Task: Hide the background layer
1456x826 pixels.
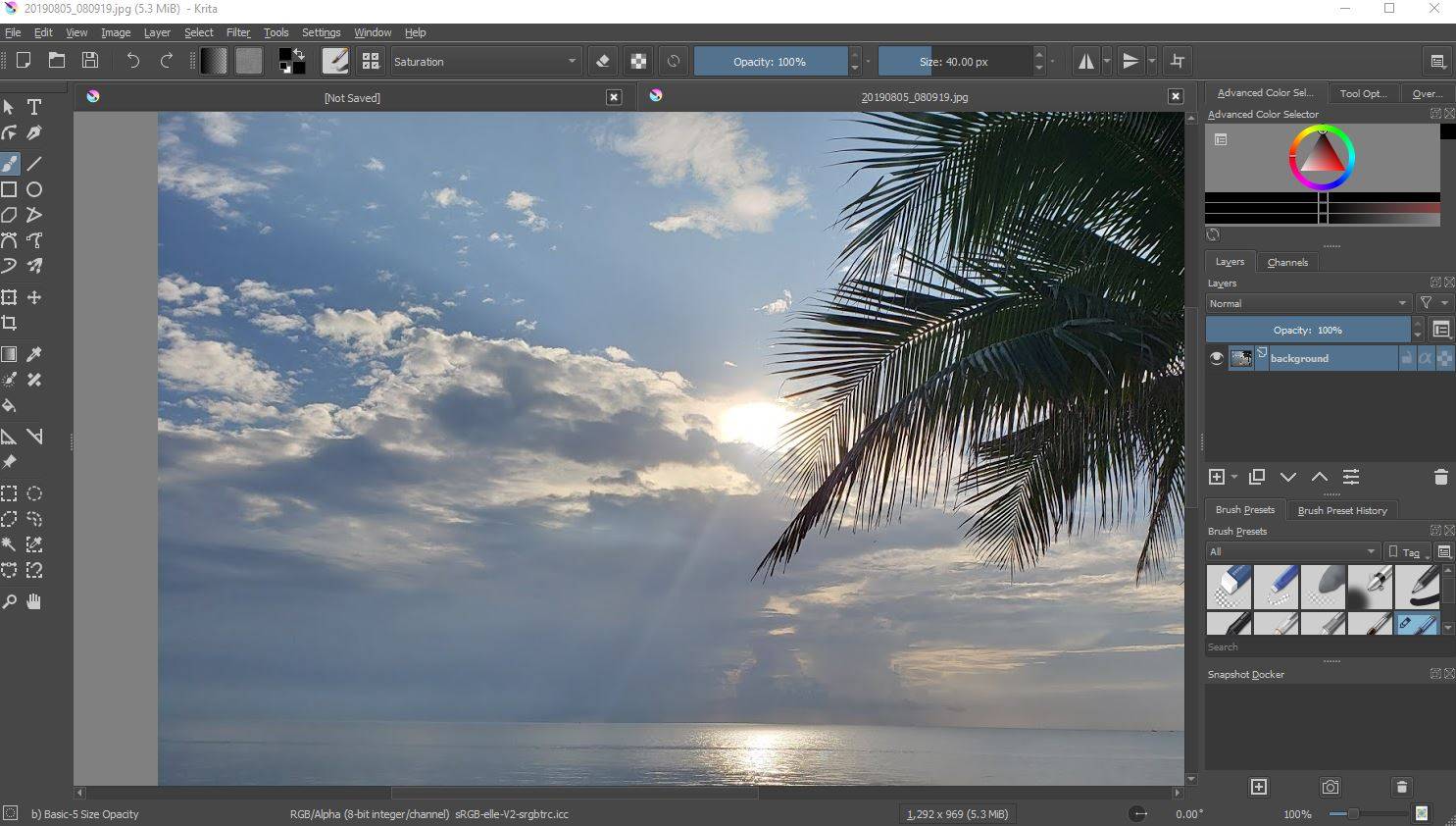Action: tap(1217, 358)
